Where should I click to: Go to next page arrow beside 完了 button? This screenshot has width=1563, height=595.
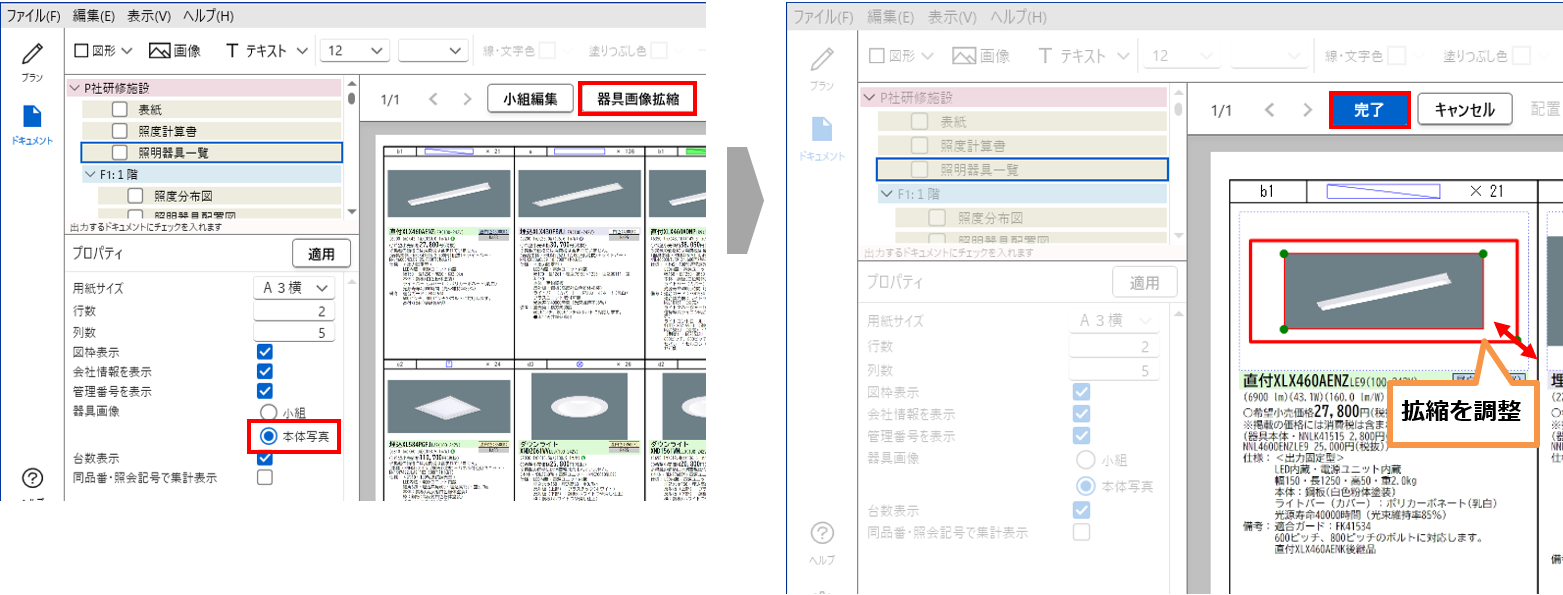[1307, 110]
